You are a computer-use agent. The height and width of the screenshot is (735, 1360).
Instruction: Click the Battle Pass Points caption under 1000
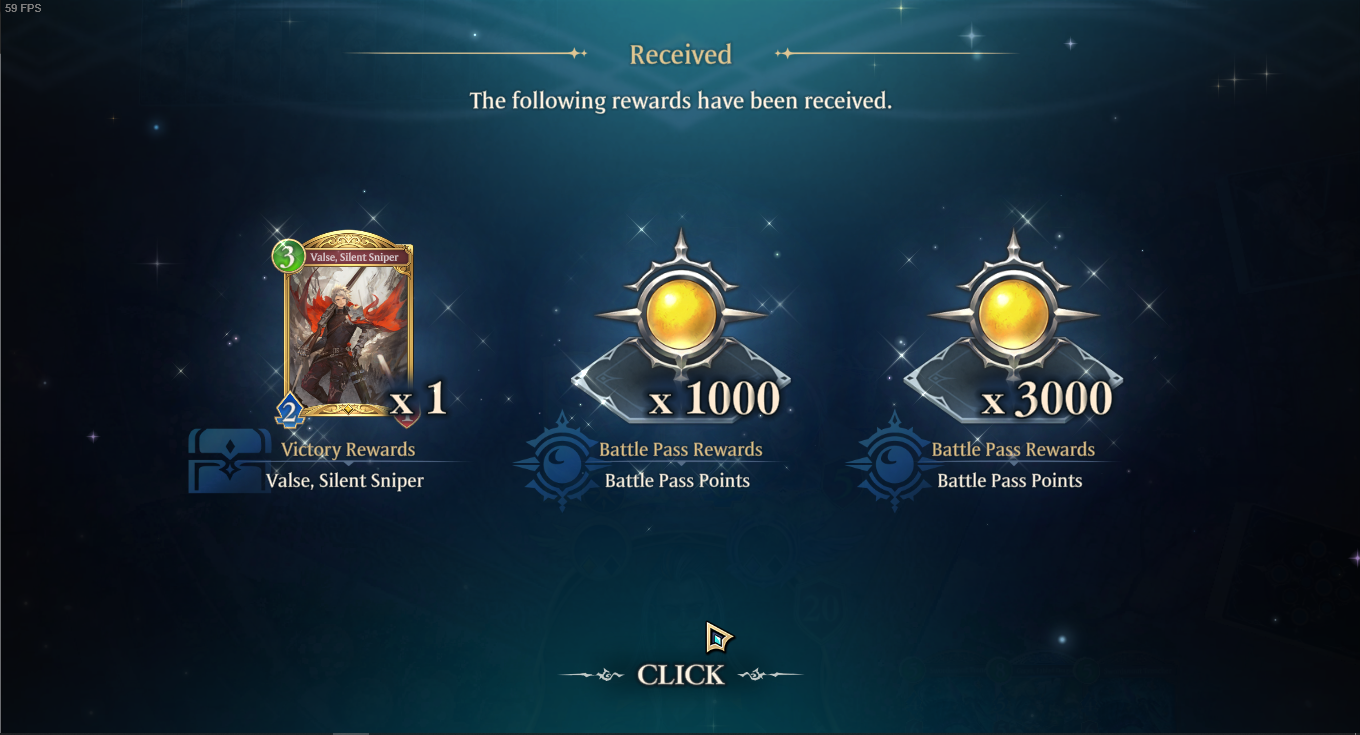click(x=677, y=481)
